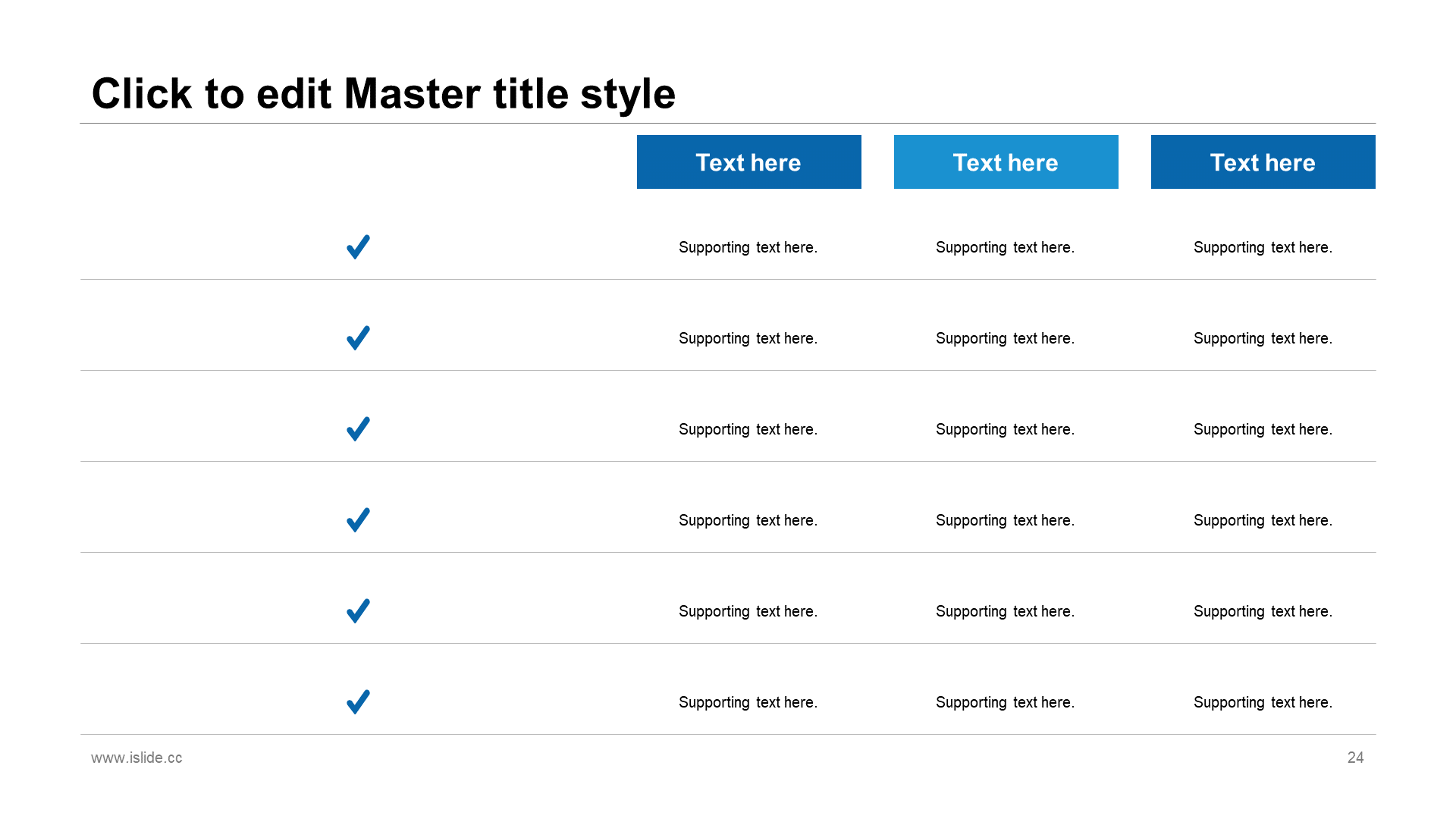Select third row supporting text in last column
1456x819 pixels.
[x=1263, y=429]
